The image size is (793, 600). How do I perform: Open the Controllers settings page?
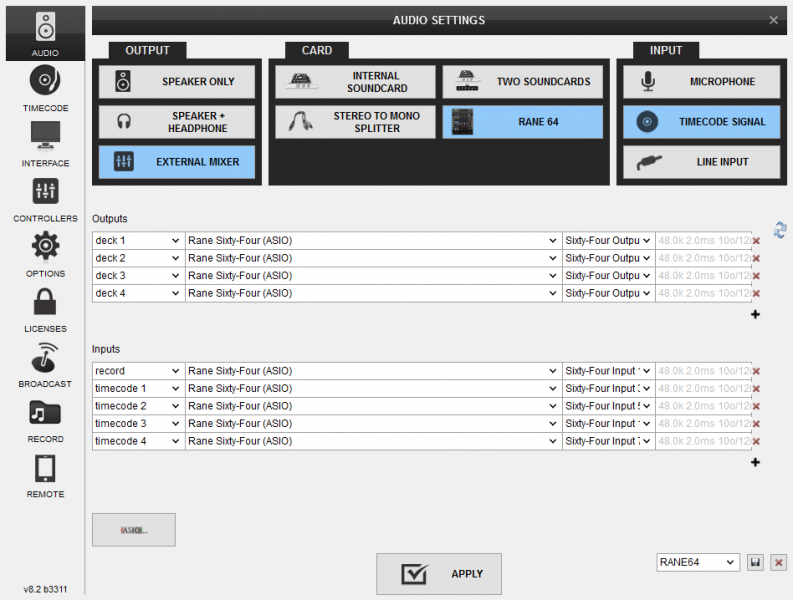[x=45, y=199]
